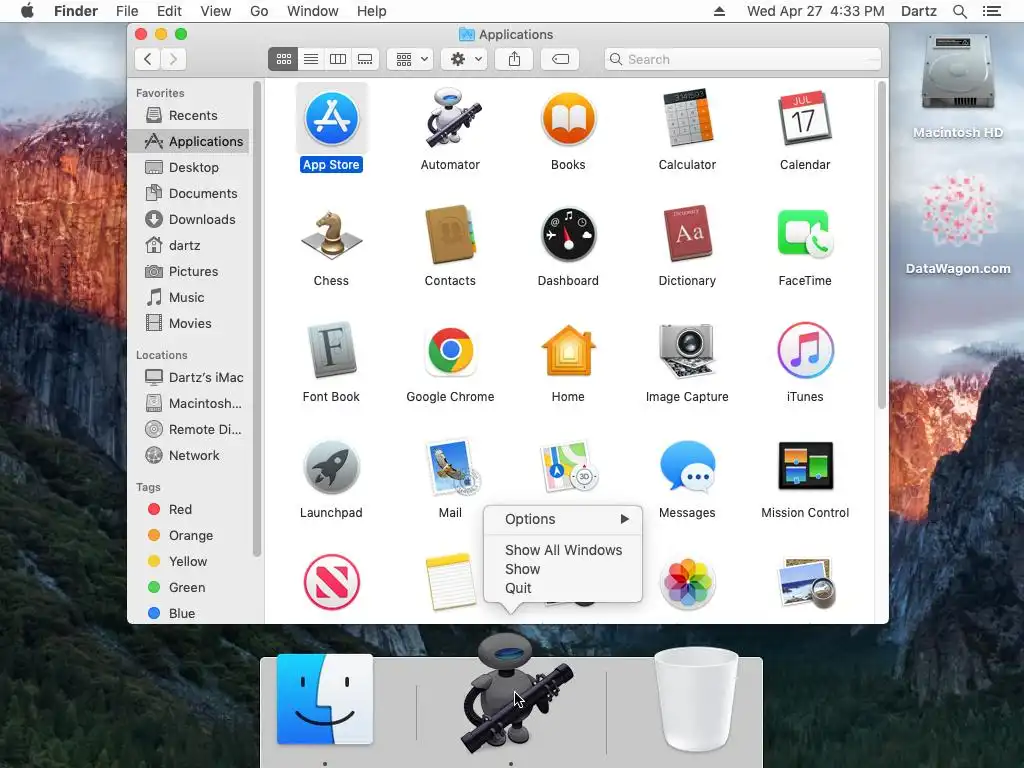Go back with the left chevron button

point(148,59)
